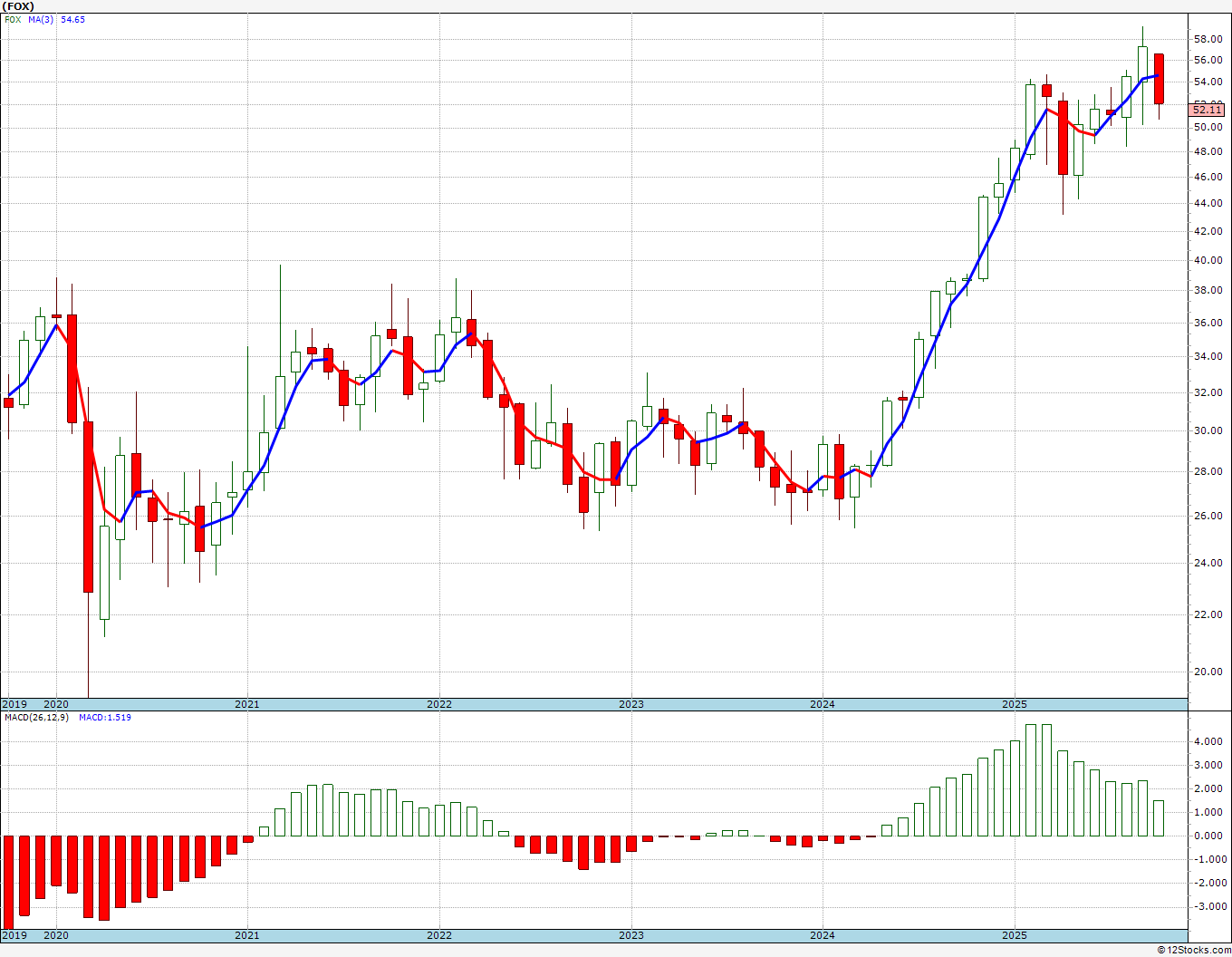Select the latest red candlestick near 52.11
Image resolution: width=1232 pixels, height=957 pixels.
(1159, 79)
